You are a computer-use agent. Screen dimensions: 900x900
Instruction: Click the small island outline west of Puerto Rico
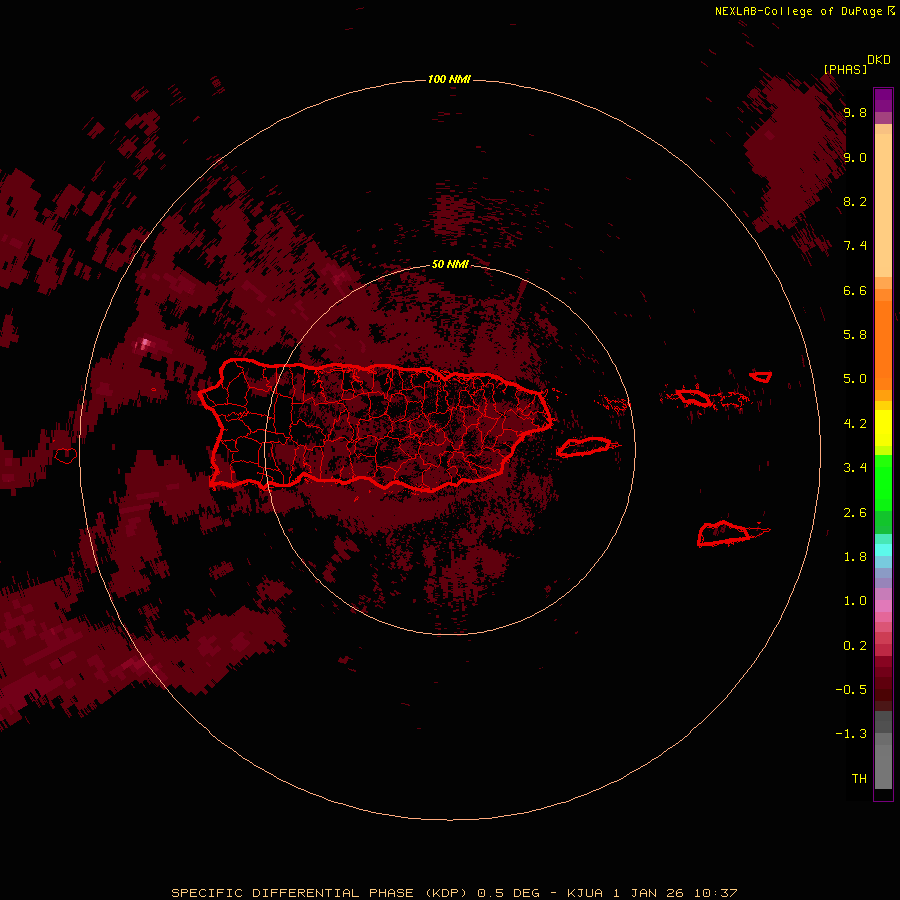[x=66, y=456]
